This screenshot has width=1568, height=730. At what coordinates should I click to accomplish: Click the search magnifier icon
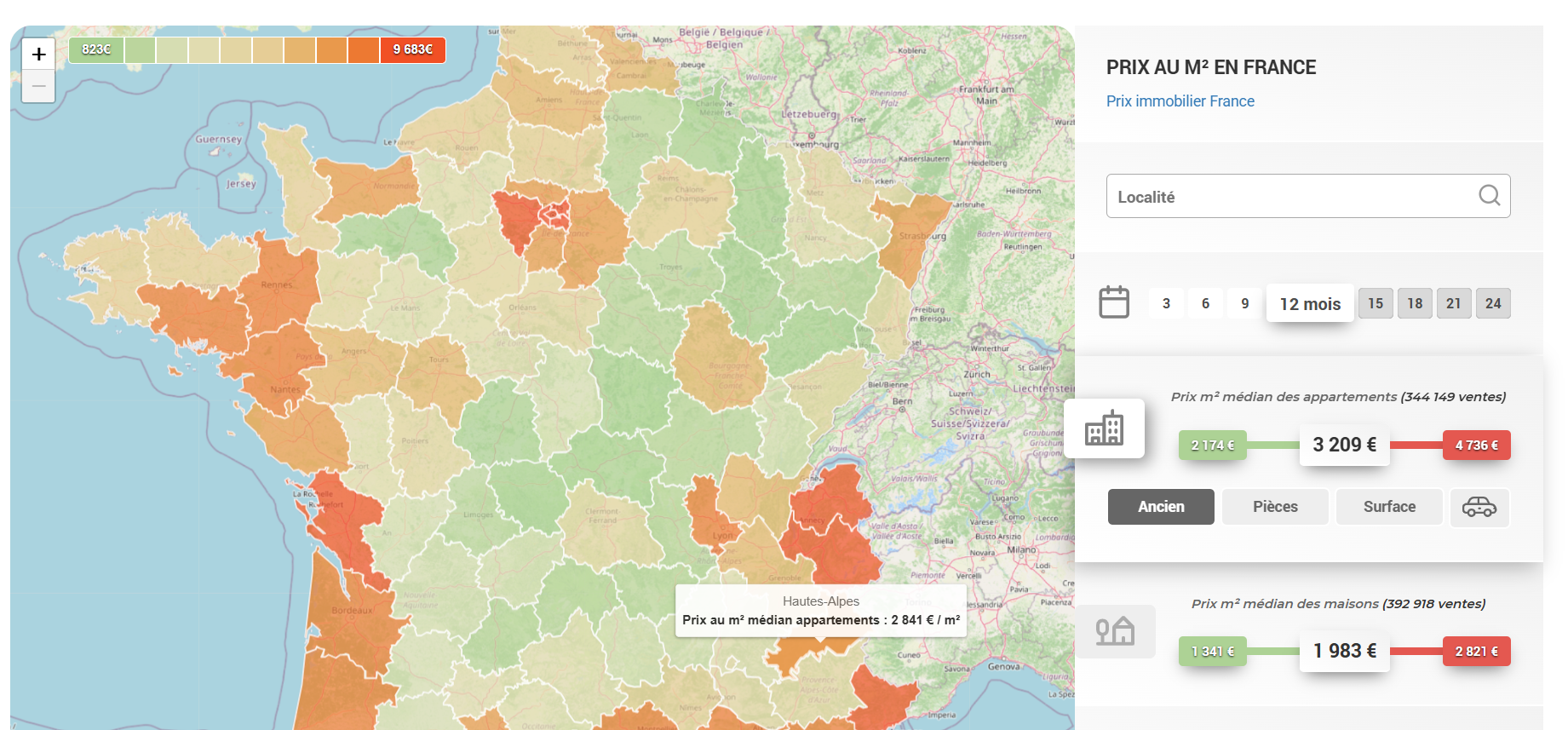point(1489,196)
